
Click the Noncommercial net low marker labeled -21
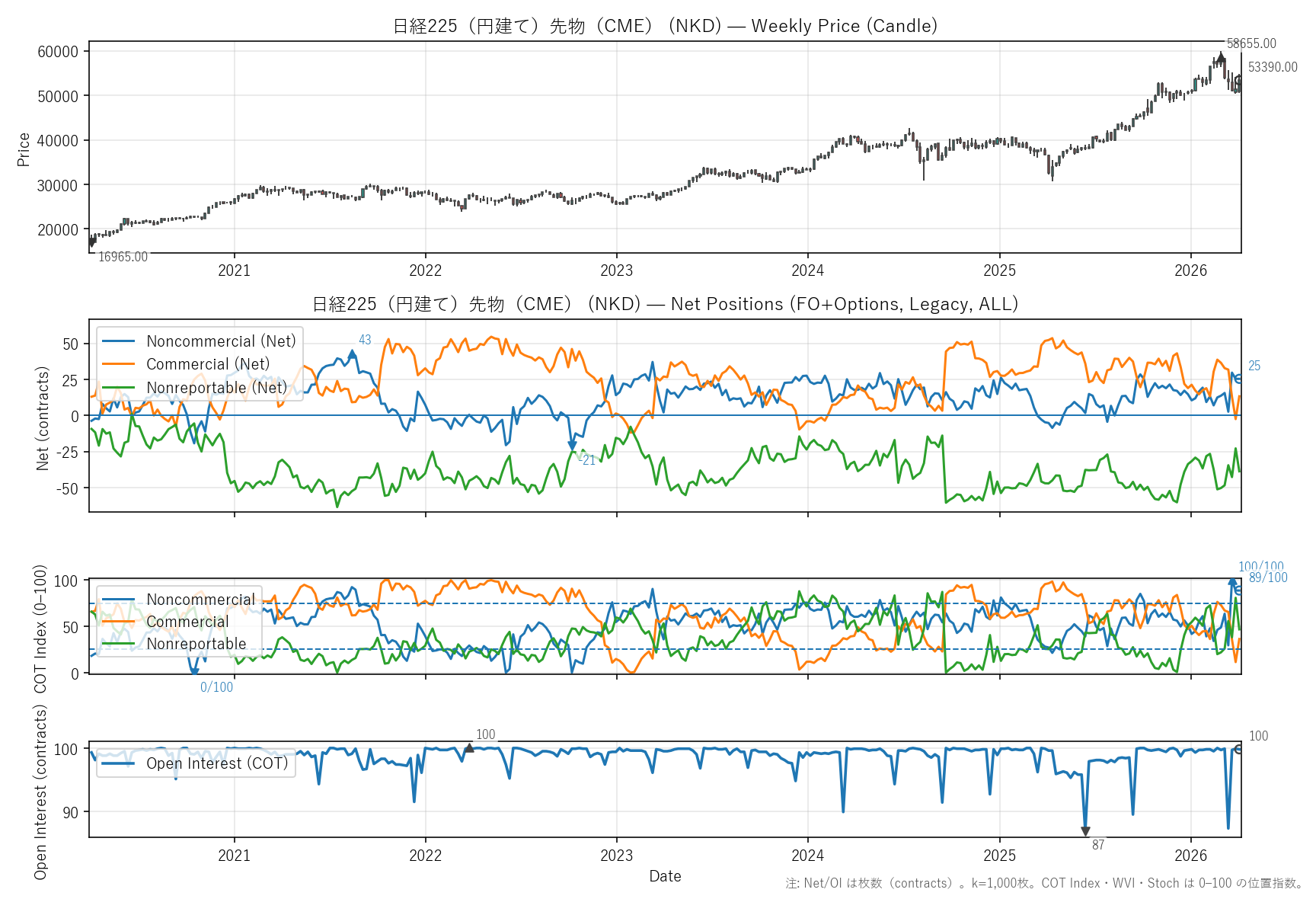pos(572,446)
